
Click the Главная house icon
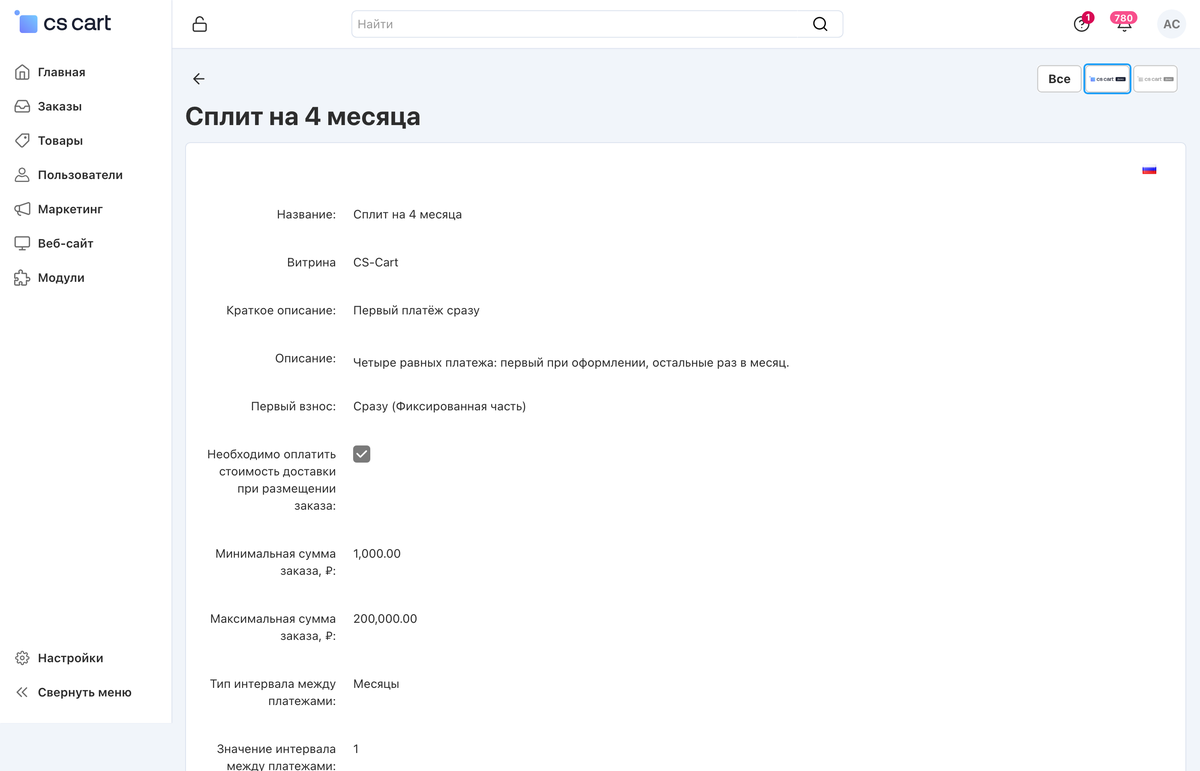tap(22, 72)
